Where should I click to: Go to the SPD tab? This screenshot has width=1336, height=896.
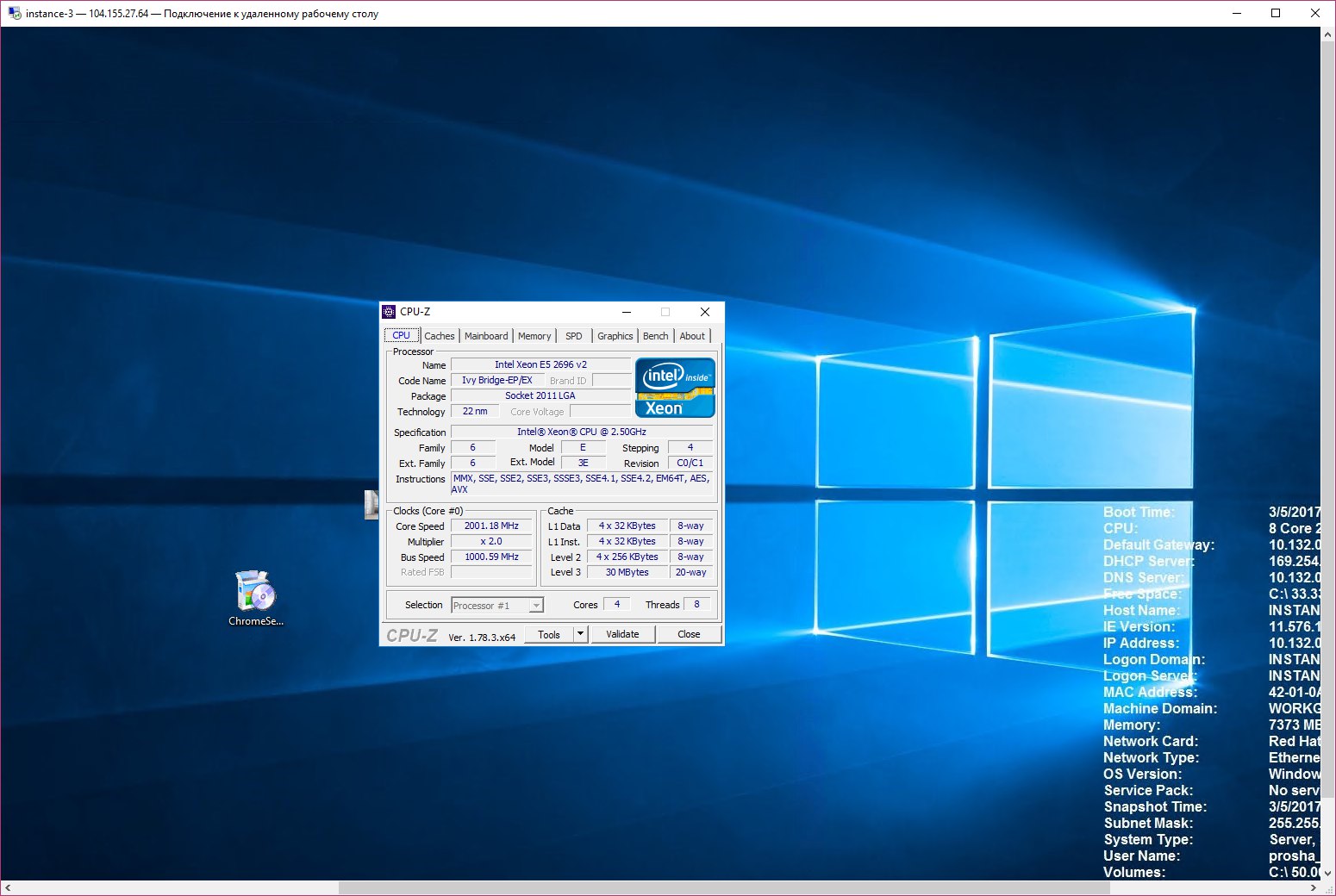pos(574,336)
